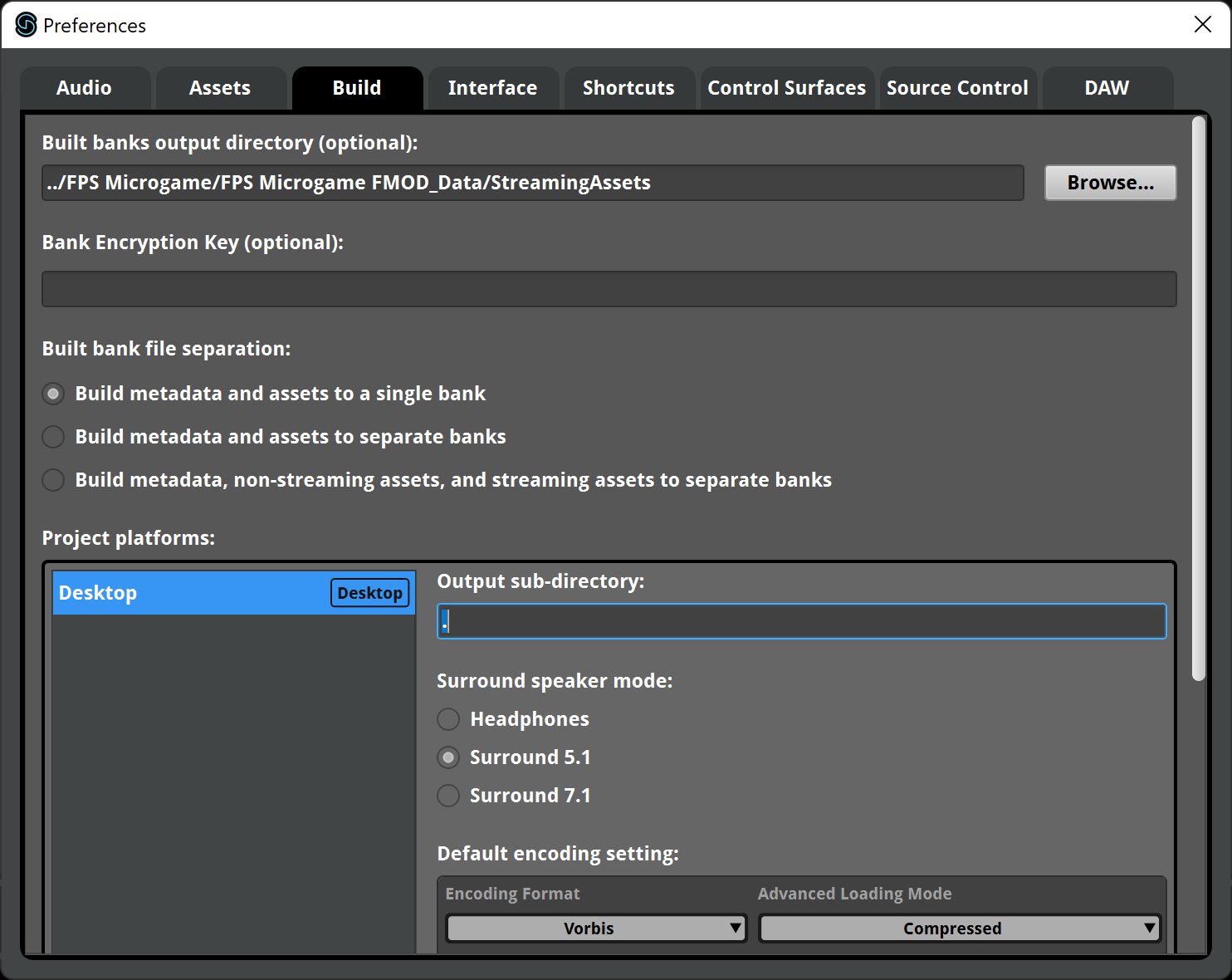1232x980 pixels.
Task: Go to the Interface tab
Action: [493, 88]
